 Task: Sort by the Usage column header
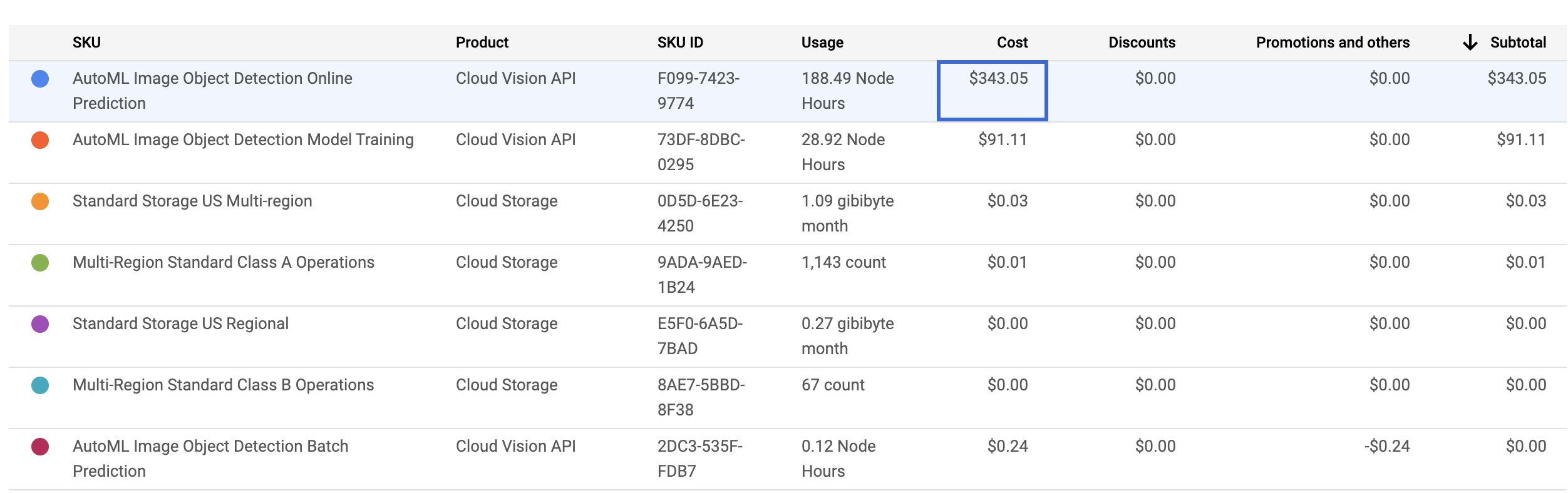pyautogui.click(x=822, y=43)
